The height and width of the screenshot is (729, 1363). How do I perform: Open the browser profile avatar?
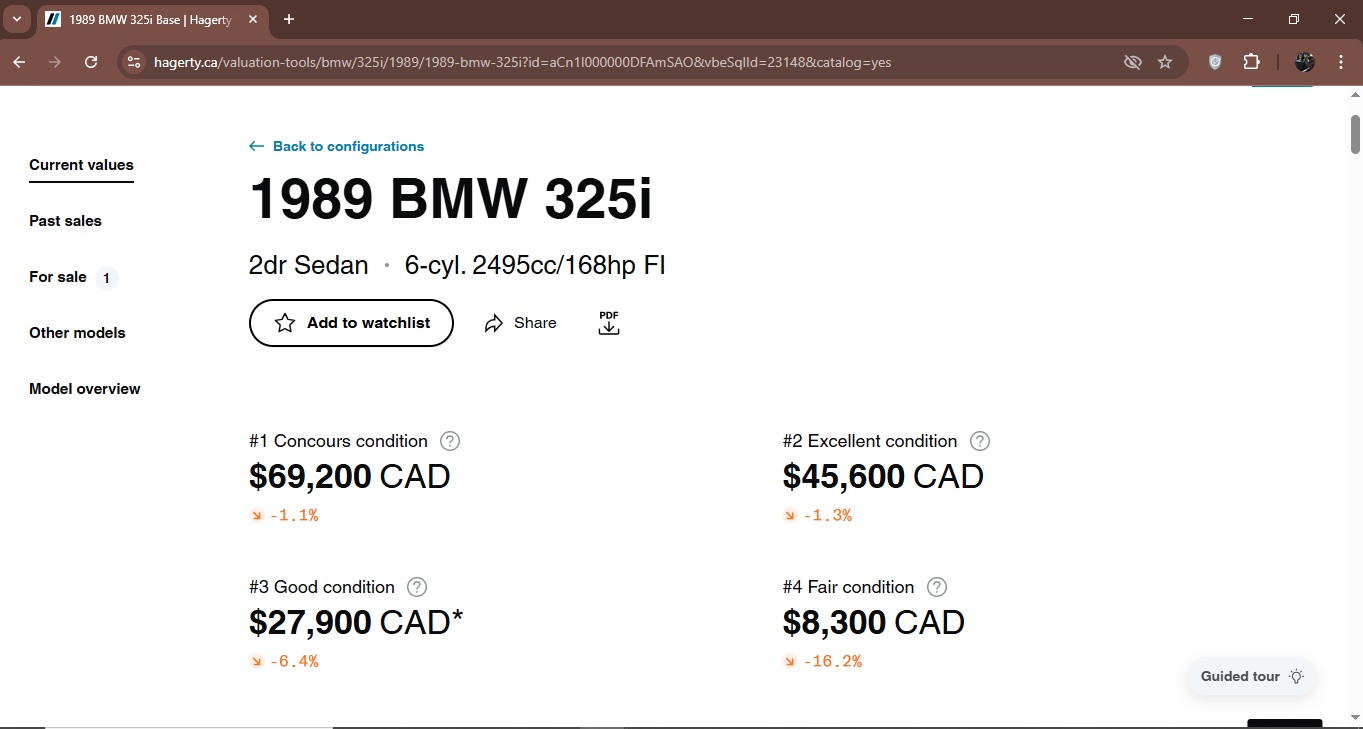point(1304,62)
